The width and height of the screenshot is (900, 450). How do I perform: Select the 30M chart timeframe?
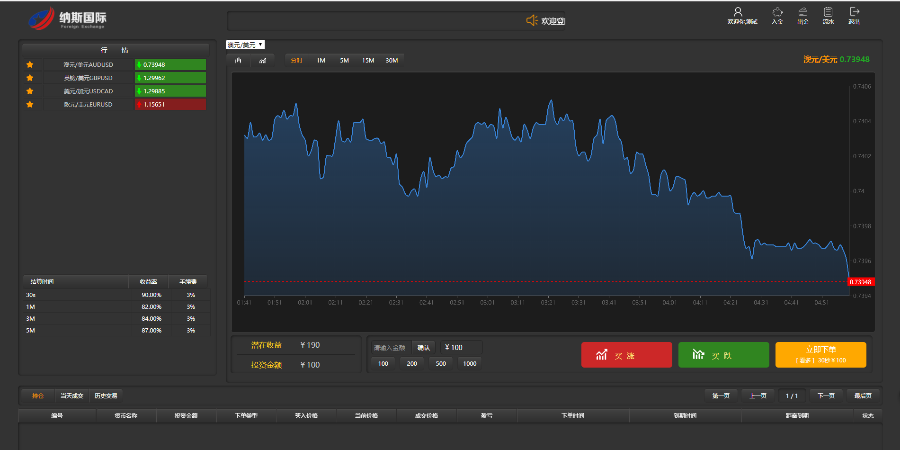pos(392,60)
